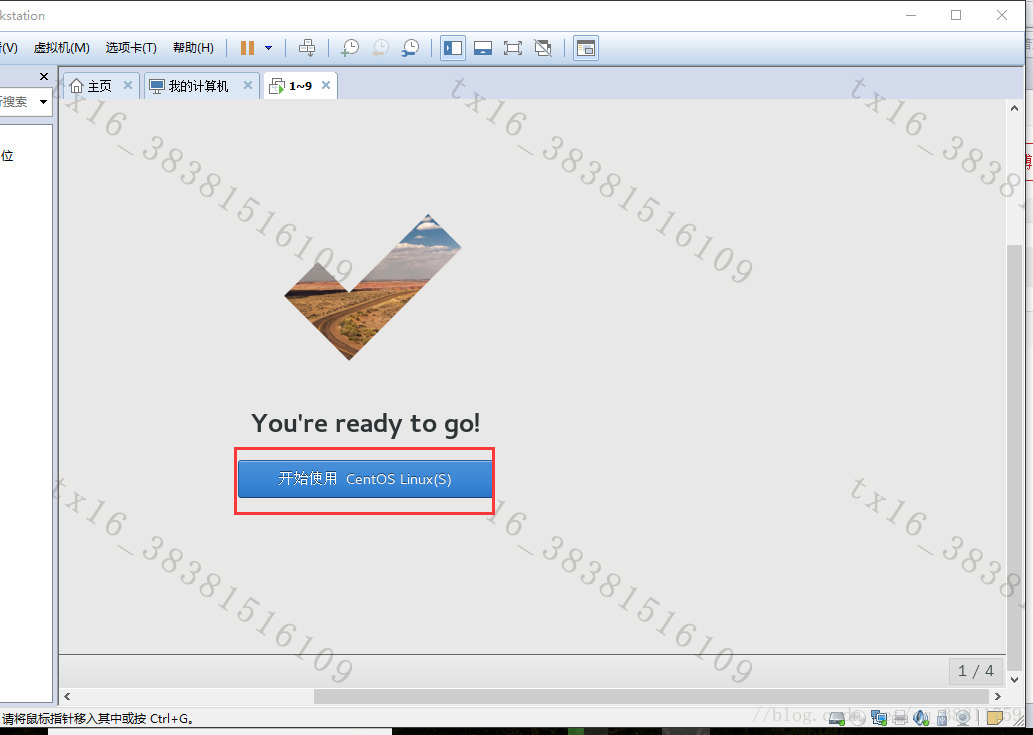This screenshot has width=1033, height=735.
Task: Revert to the previous snapshot icon
Action: [x=380, y=48]
